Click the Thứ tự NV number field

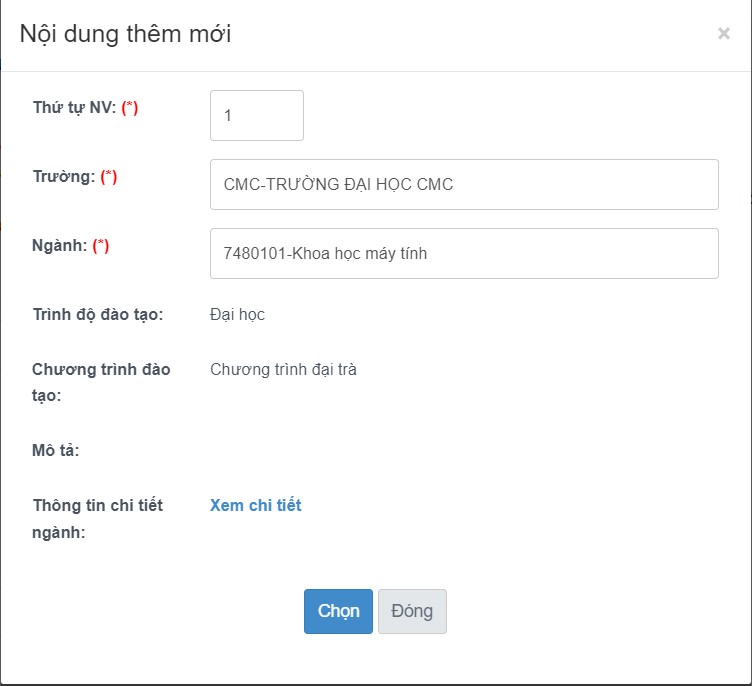tap(256, 115)
